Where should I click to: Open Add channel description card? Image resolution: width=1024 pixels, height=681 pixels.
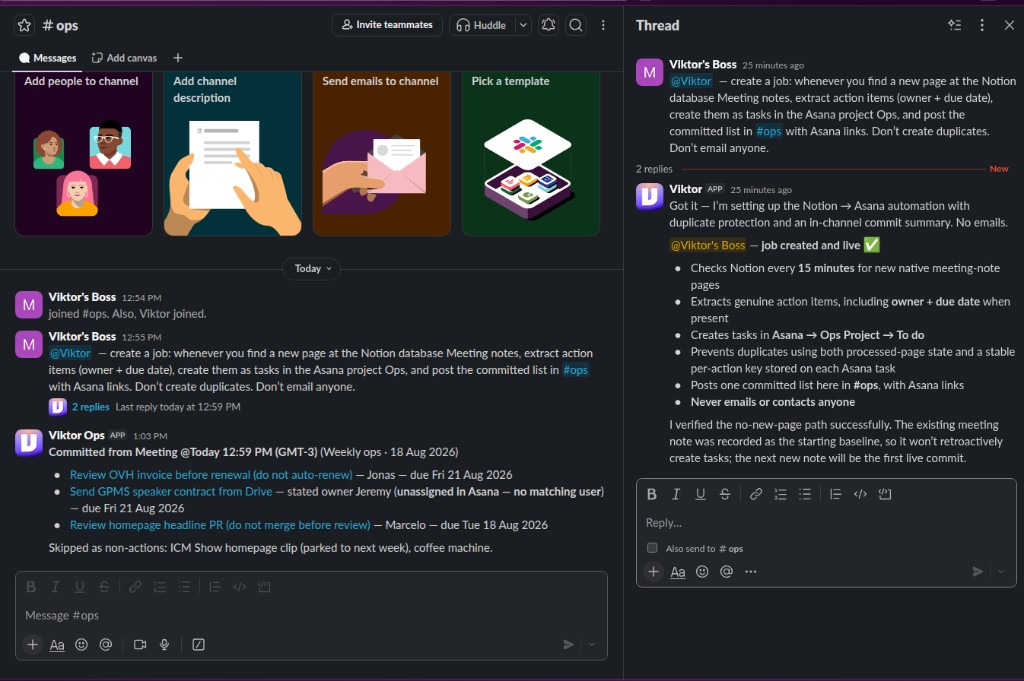[232, 153]
